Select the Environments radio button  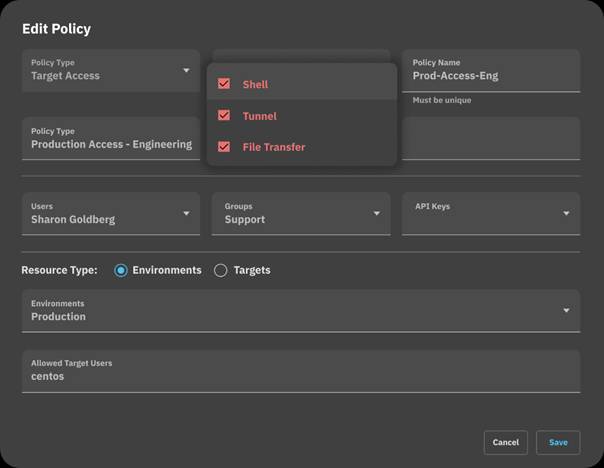point(121,270)
